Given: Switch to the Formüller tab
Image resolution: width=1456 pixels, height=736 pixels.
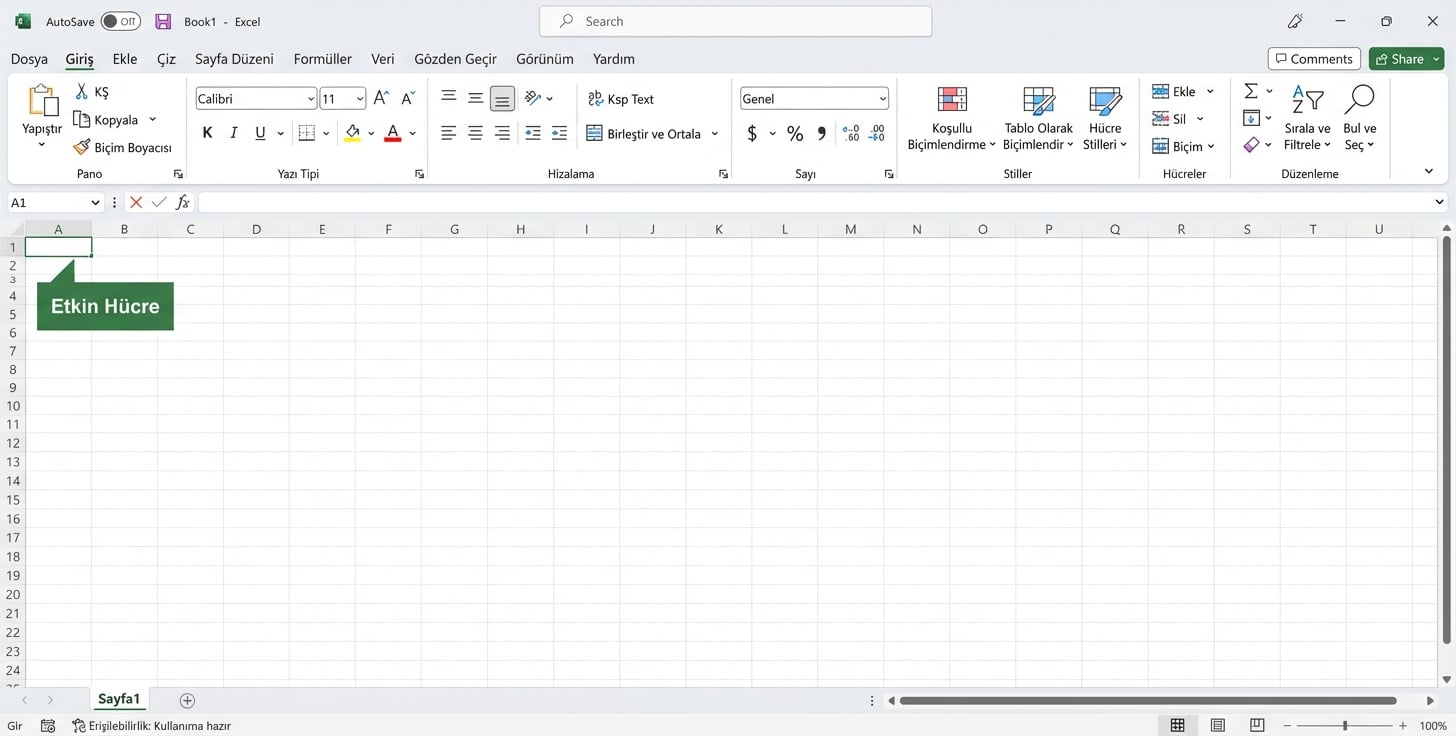Looking at the screenshot, I should point(323,59).
